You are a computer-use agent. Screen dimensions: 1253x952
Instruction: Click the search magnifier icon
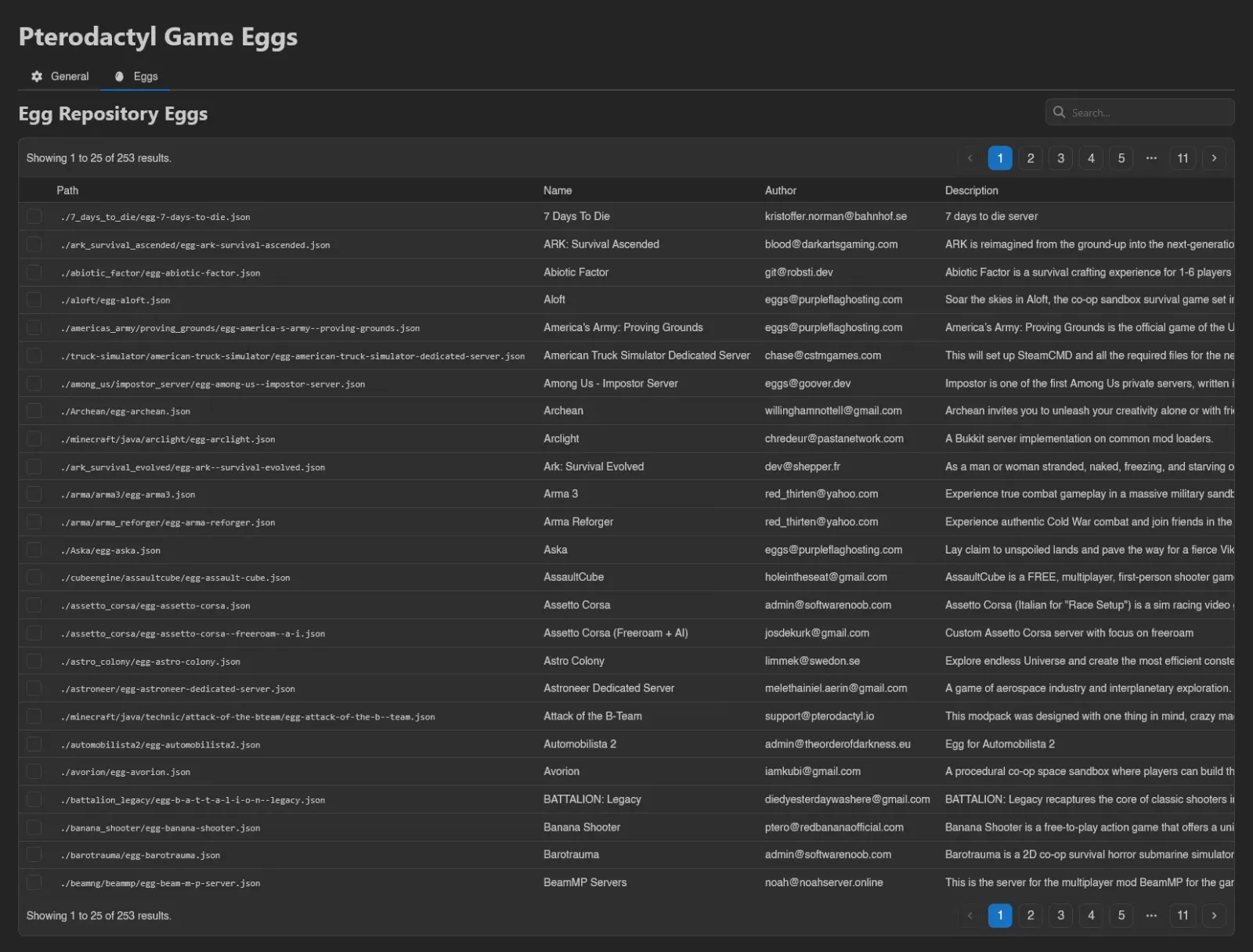tap(1059, 112)
